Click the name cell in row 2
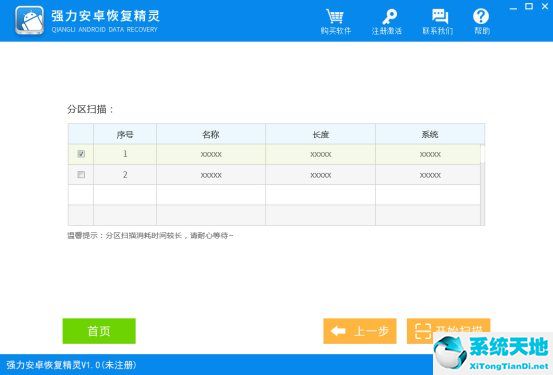 click(x=211, y=175)
